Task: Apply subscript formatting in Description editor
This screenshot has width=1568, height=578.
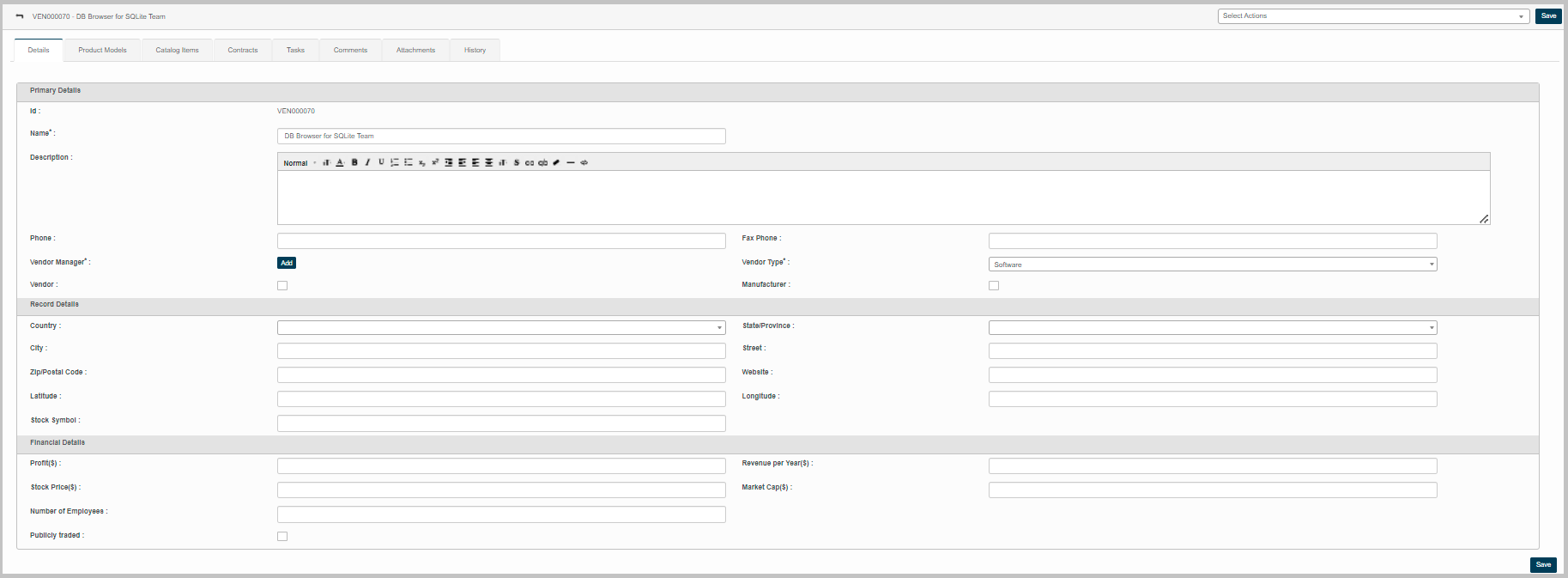Action: [421, 162]
